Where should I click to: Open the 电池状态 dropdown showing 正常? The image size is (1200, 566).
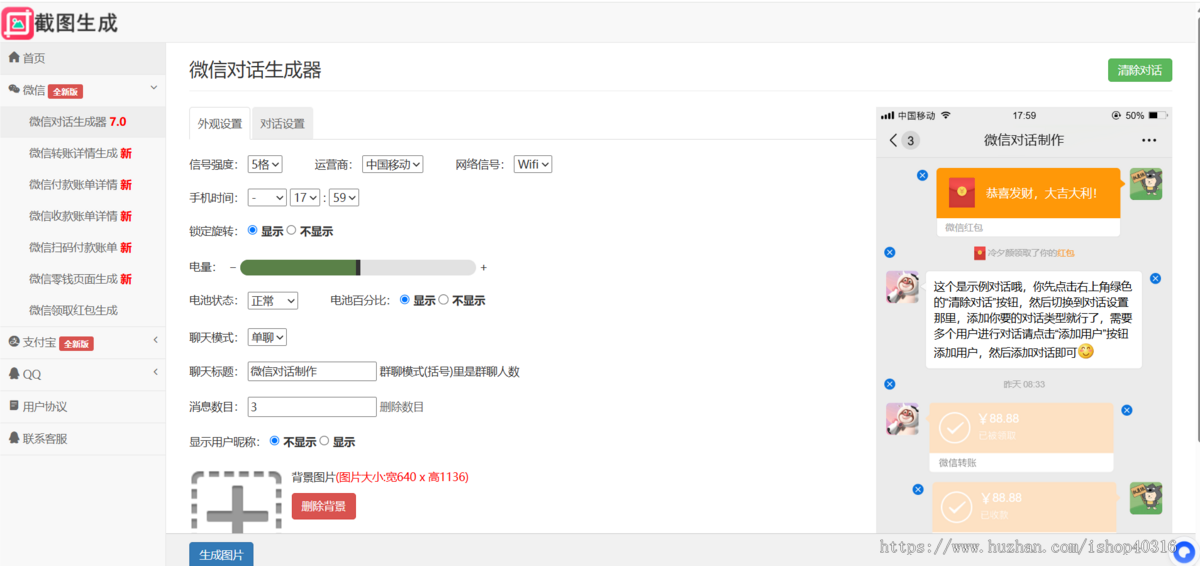[x=273, y=300]
